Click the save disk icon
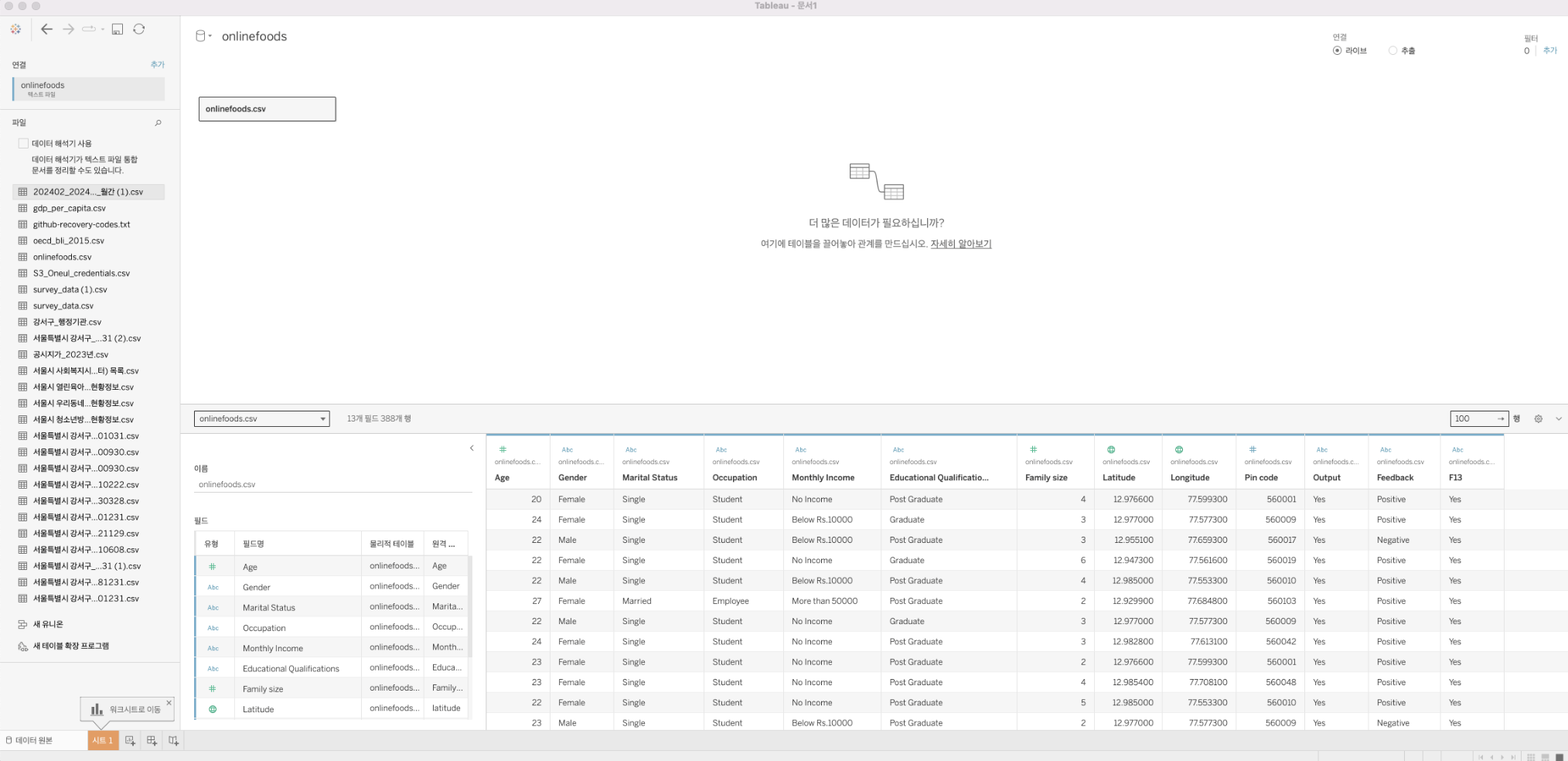The height and width of the screenshot is (761, 1568). 118,29
